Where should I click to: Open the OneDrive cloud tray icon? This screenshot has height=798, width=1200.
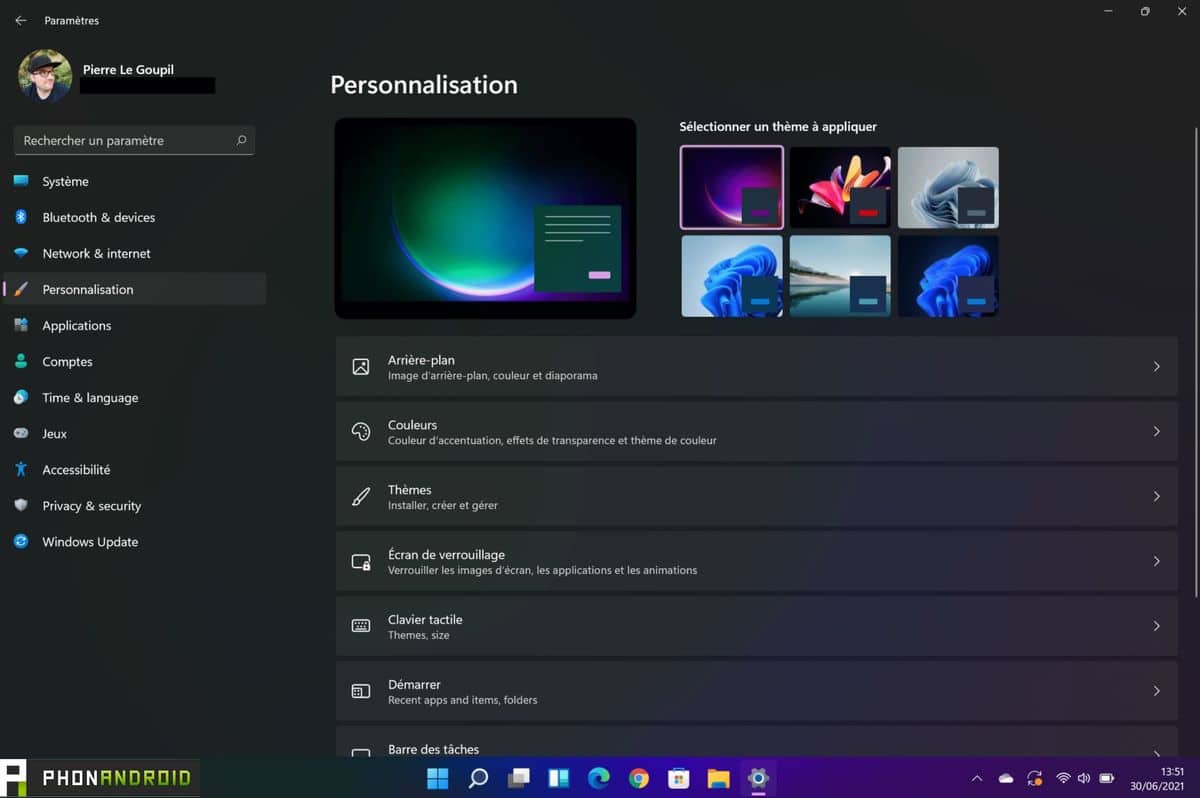(x=1006, y=778)
